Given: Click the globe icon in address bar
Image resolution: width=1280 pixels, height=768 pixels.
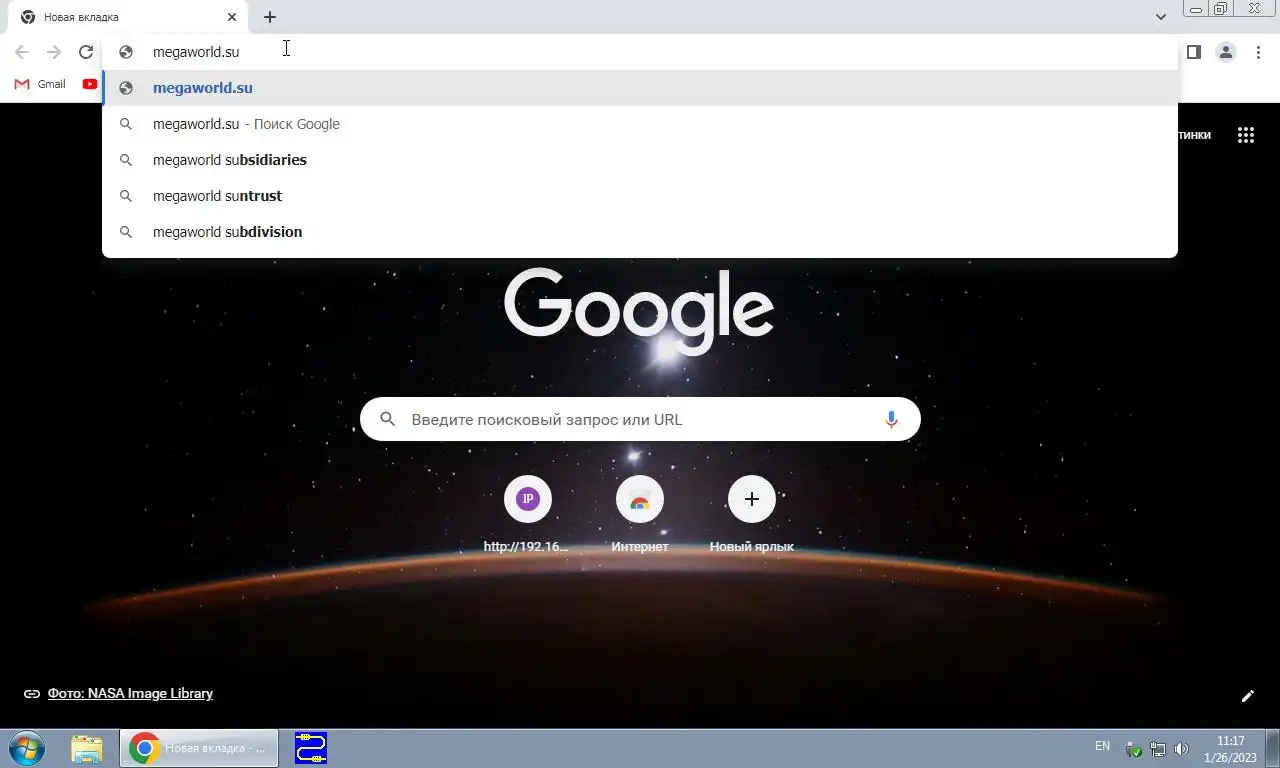Looking at the screenshot, I should [x=126, y=52].
